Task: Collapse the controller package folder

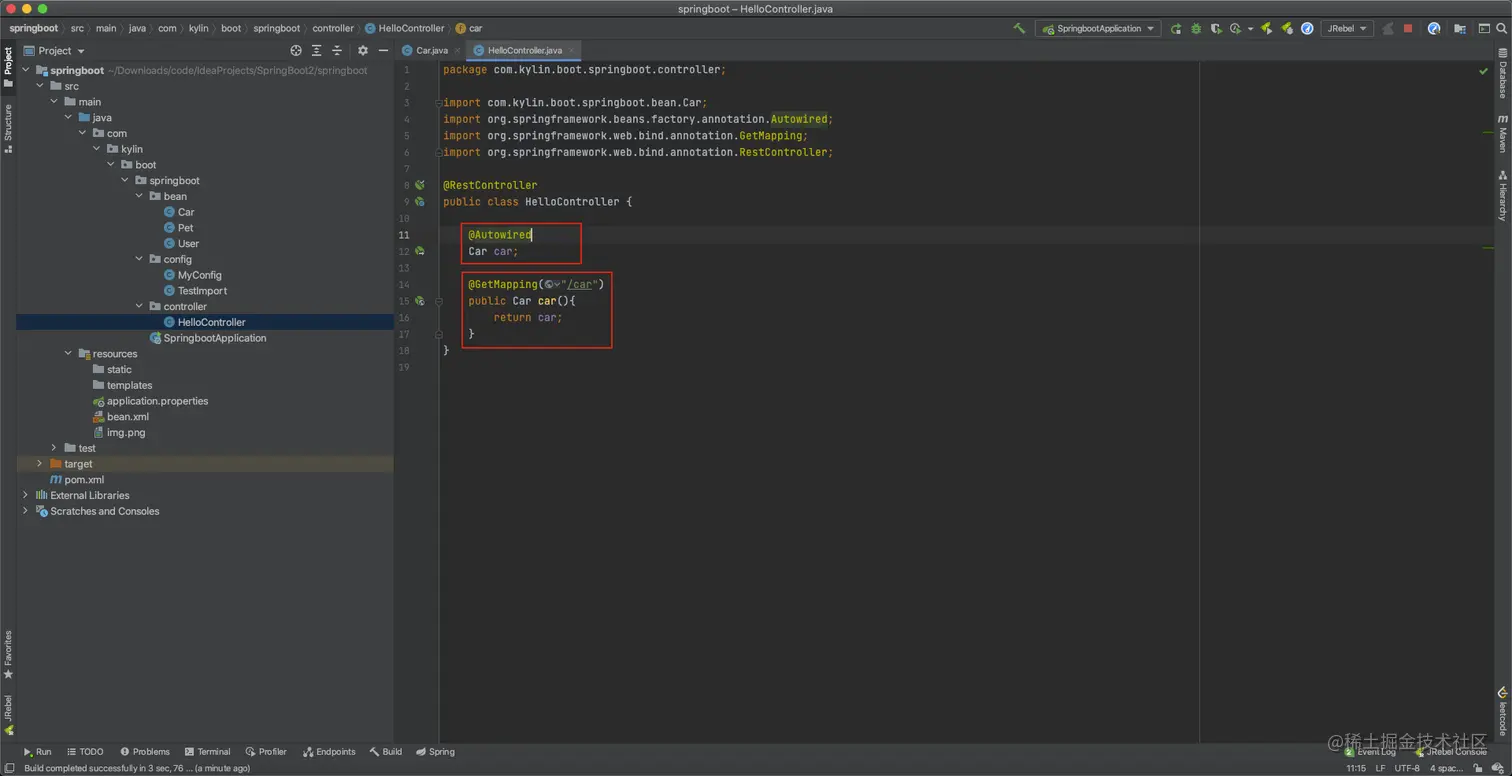Action: [x=139, y=306]
